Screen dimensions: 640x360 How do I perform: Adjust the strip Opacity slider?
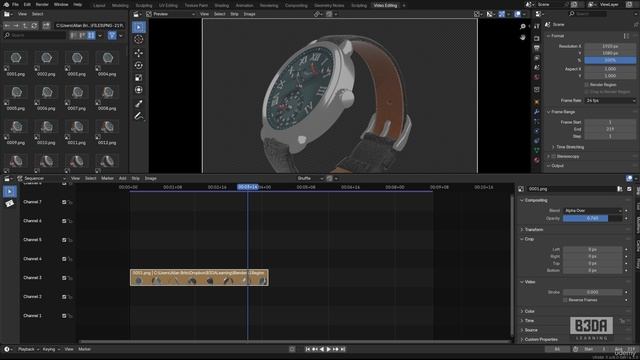point(593,218)
